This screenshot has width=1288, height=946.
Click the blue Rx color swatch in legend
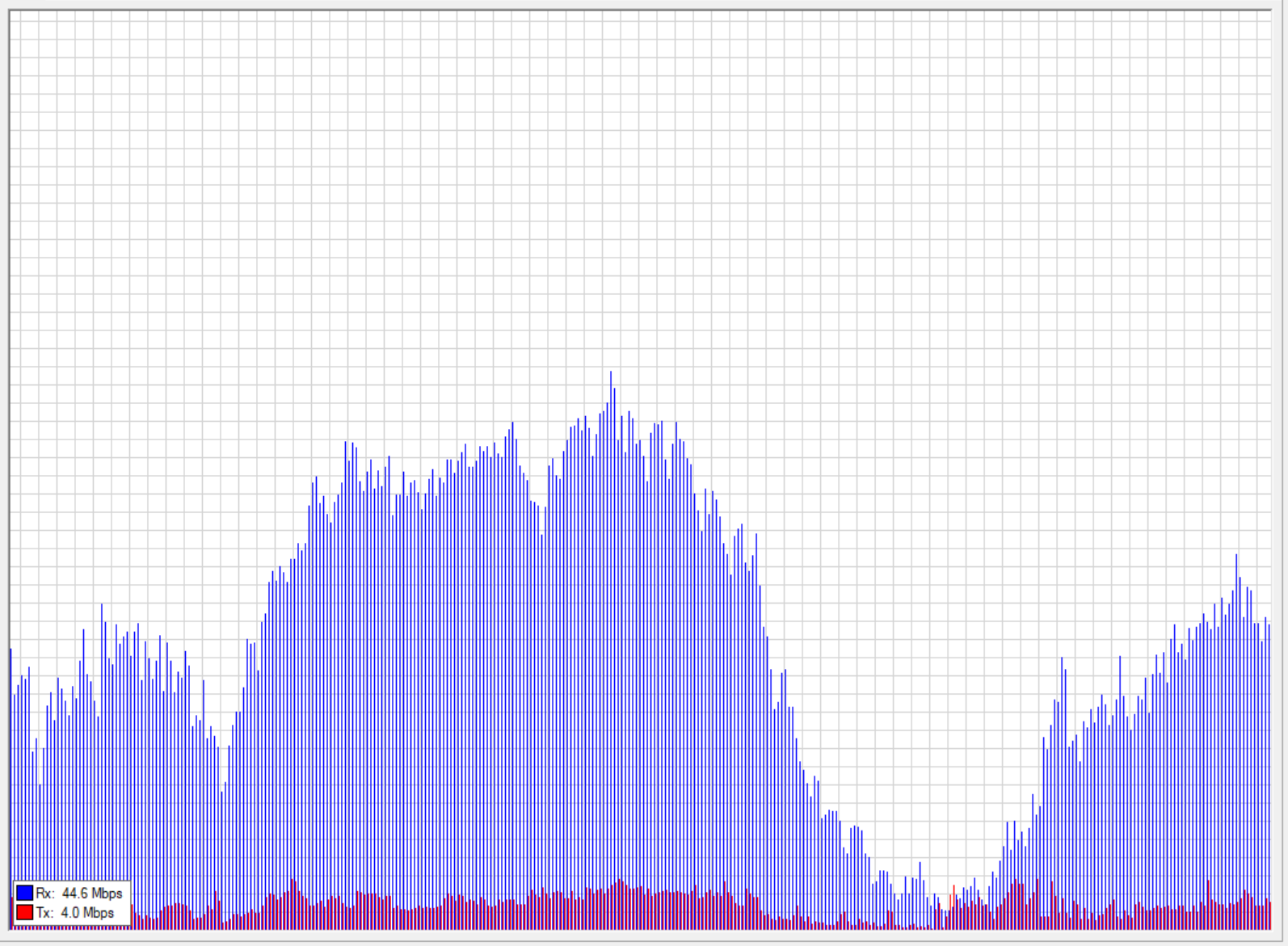point(24,893)
